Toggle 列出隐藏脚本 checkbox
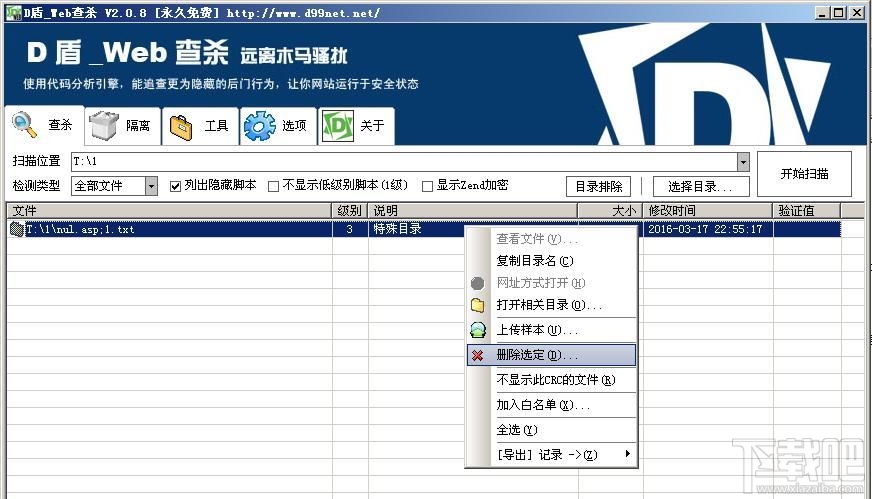Viewport: 872px width, 499px height. [175, 186]
